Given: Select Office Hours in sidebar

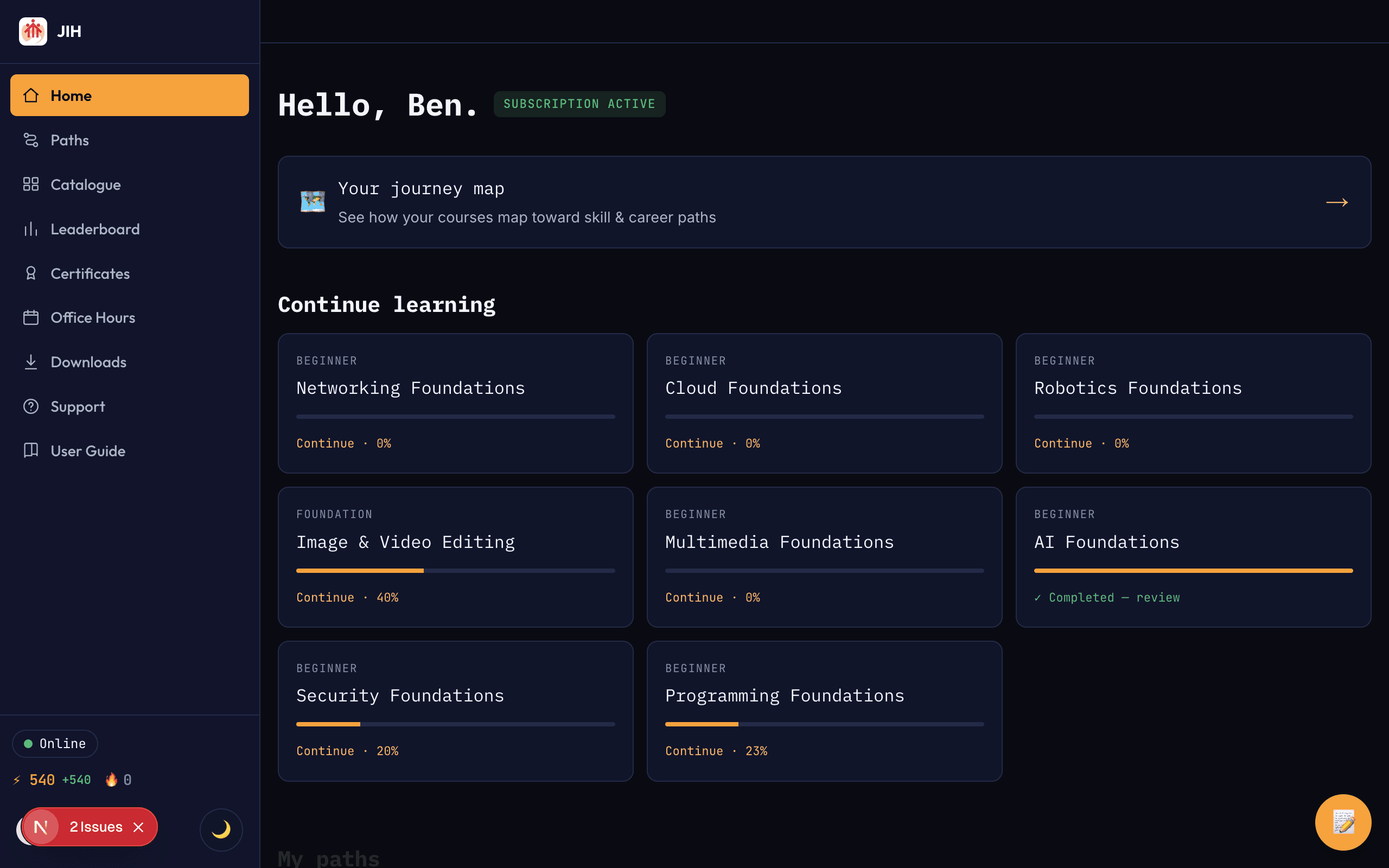Looking at the screenshot, I should 130,317.
